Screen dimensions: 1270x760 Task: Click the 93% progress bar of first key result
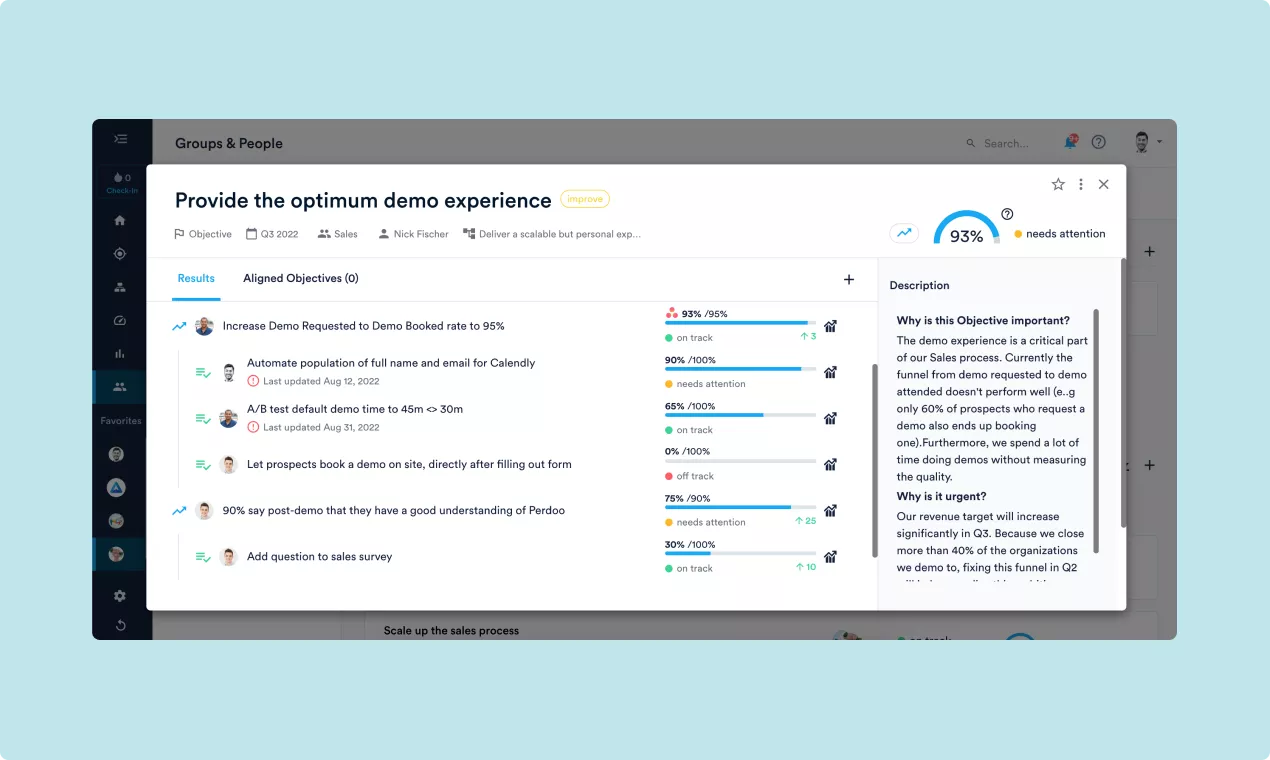tap(740, 323)
